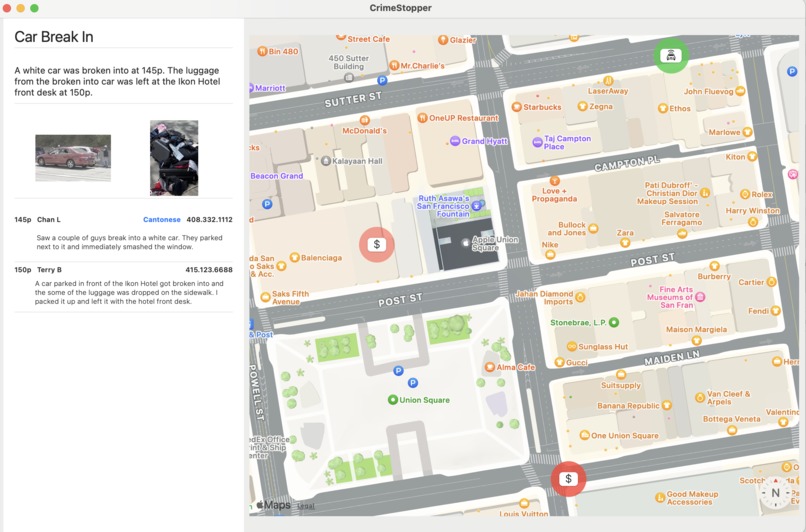
Task: Click the POWELL ST street label
Action: pyautogui.click(x=256, y=392)
